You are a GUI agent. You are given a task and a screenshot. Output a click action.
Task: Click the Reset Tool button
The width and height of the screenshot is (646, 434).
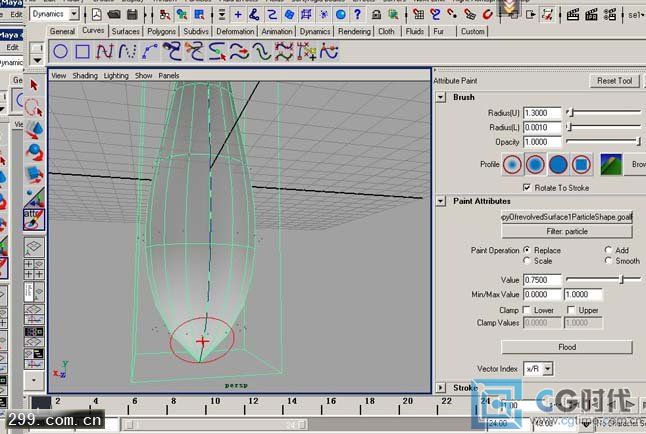614,81
